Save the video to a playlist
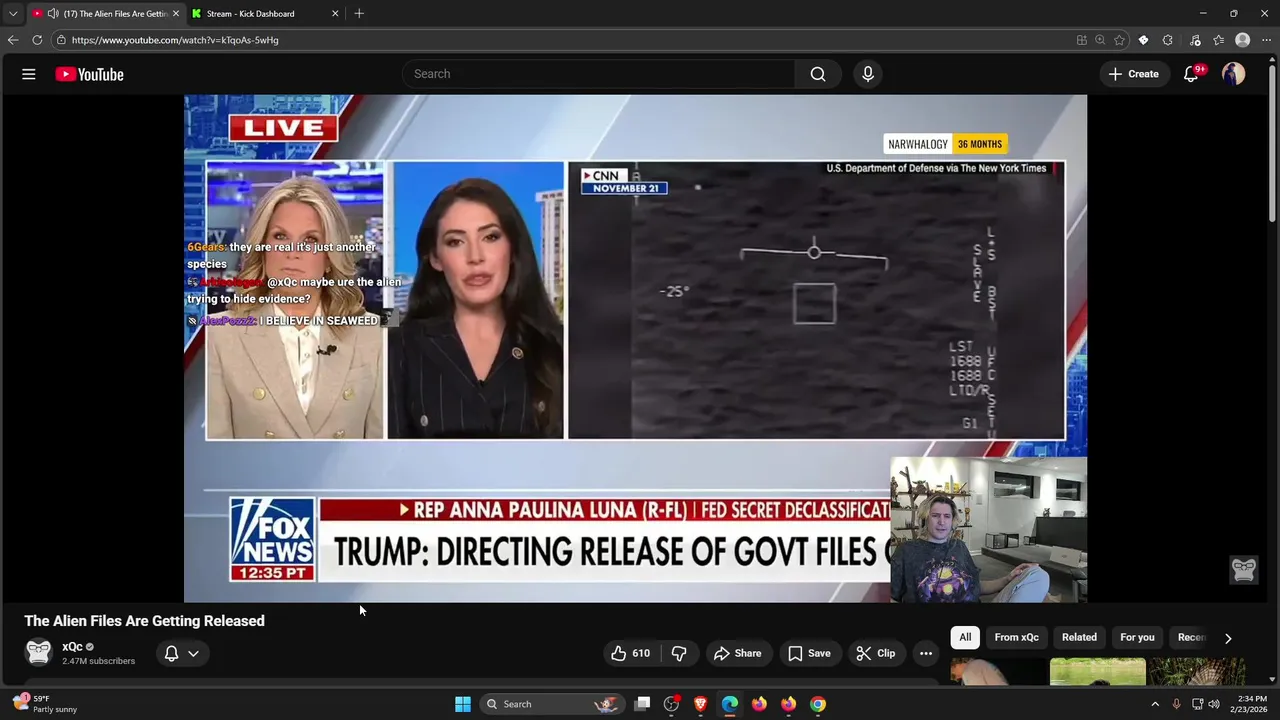Image resolution: width=1280 pixels, height=720 pixels. 809,653
